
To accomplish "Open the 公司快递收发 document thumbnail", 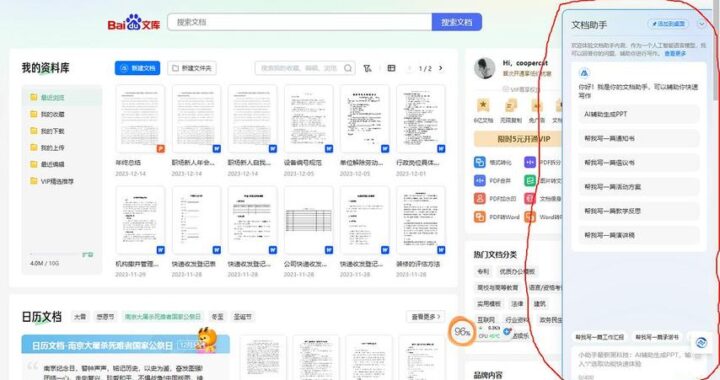I will tap(308, 220).
